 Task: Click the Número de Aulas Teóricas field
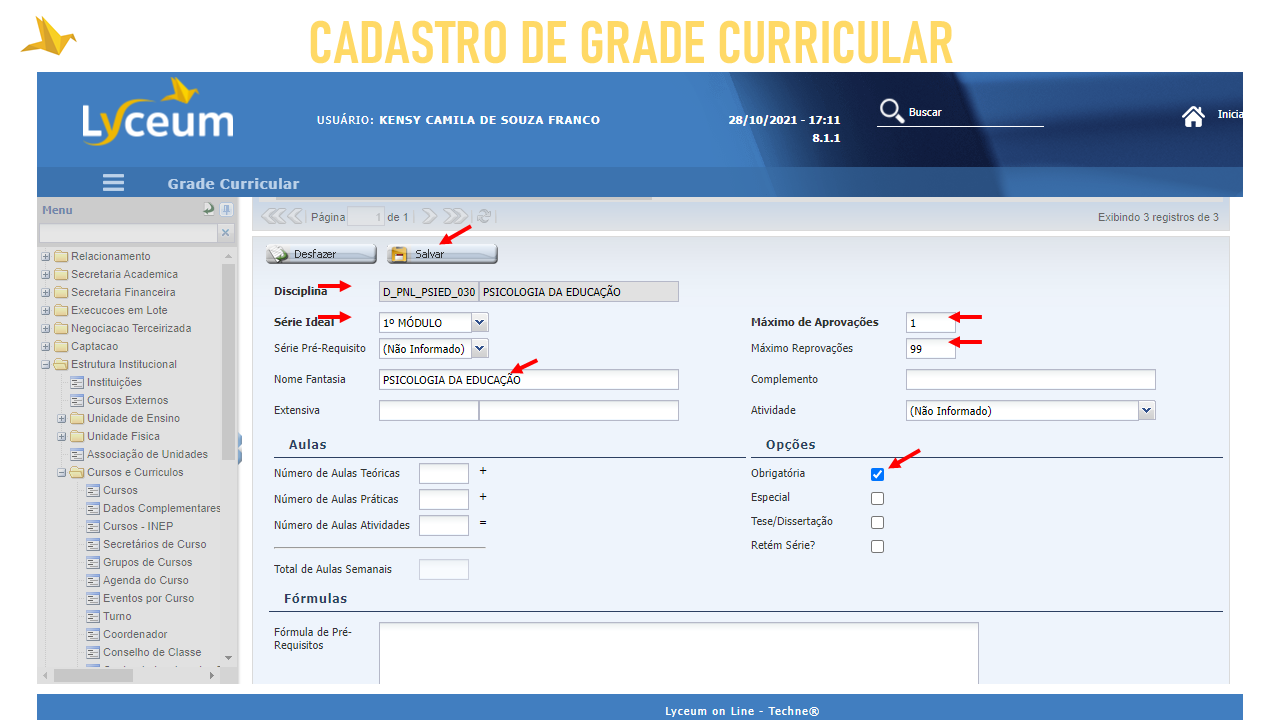(444, 474)
